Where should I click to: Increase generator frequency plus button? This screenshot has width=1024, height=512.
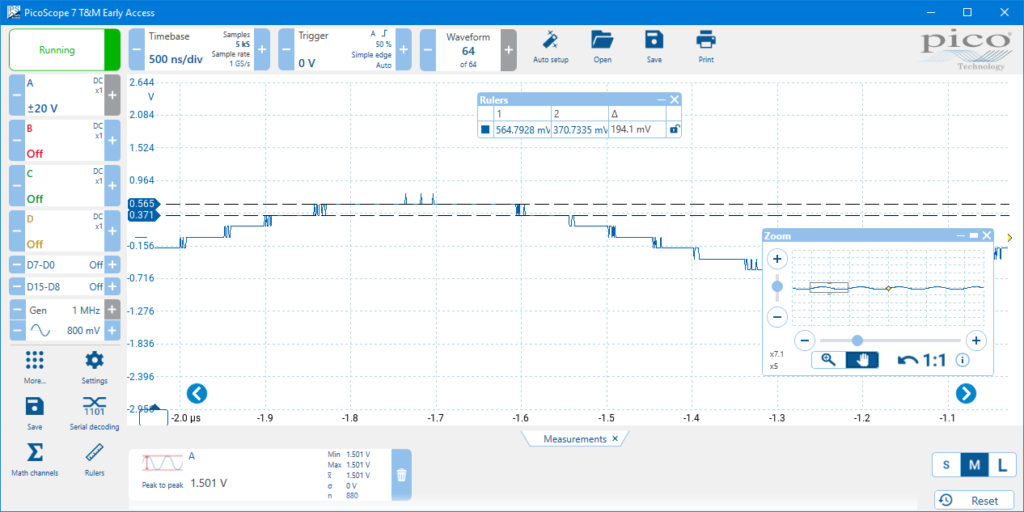[x=112, y=310]
